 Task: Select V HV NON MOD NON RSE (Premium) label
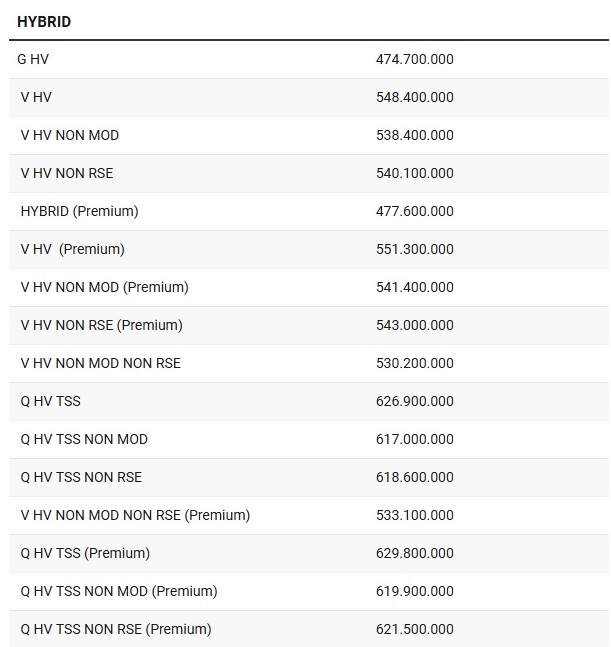(135, 515)
